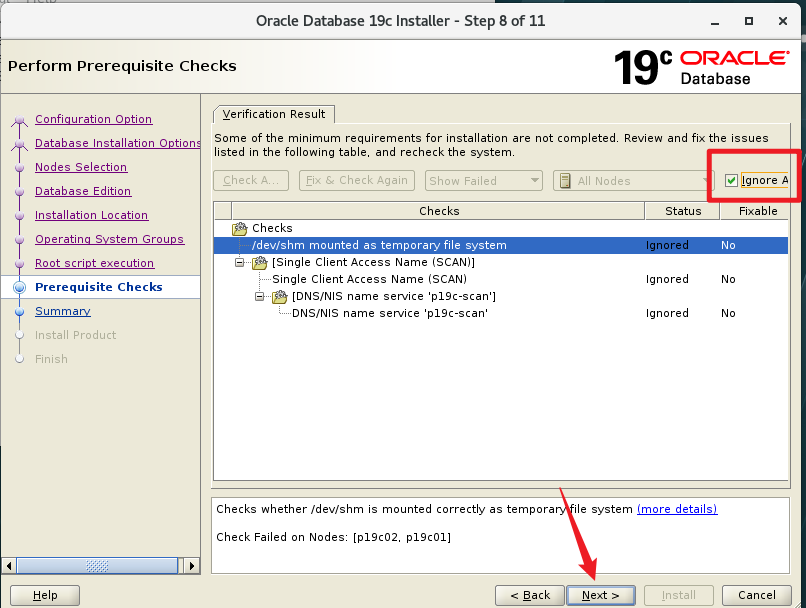Open the Nodes Selection step
This screenshot has height=608, width=806.
[x=81, y=168]
